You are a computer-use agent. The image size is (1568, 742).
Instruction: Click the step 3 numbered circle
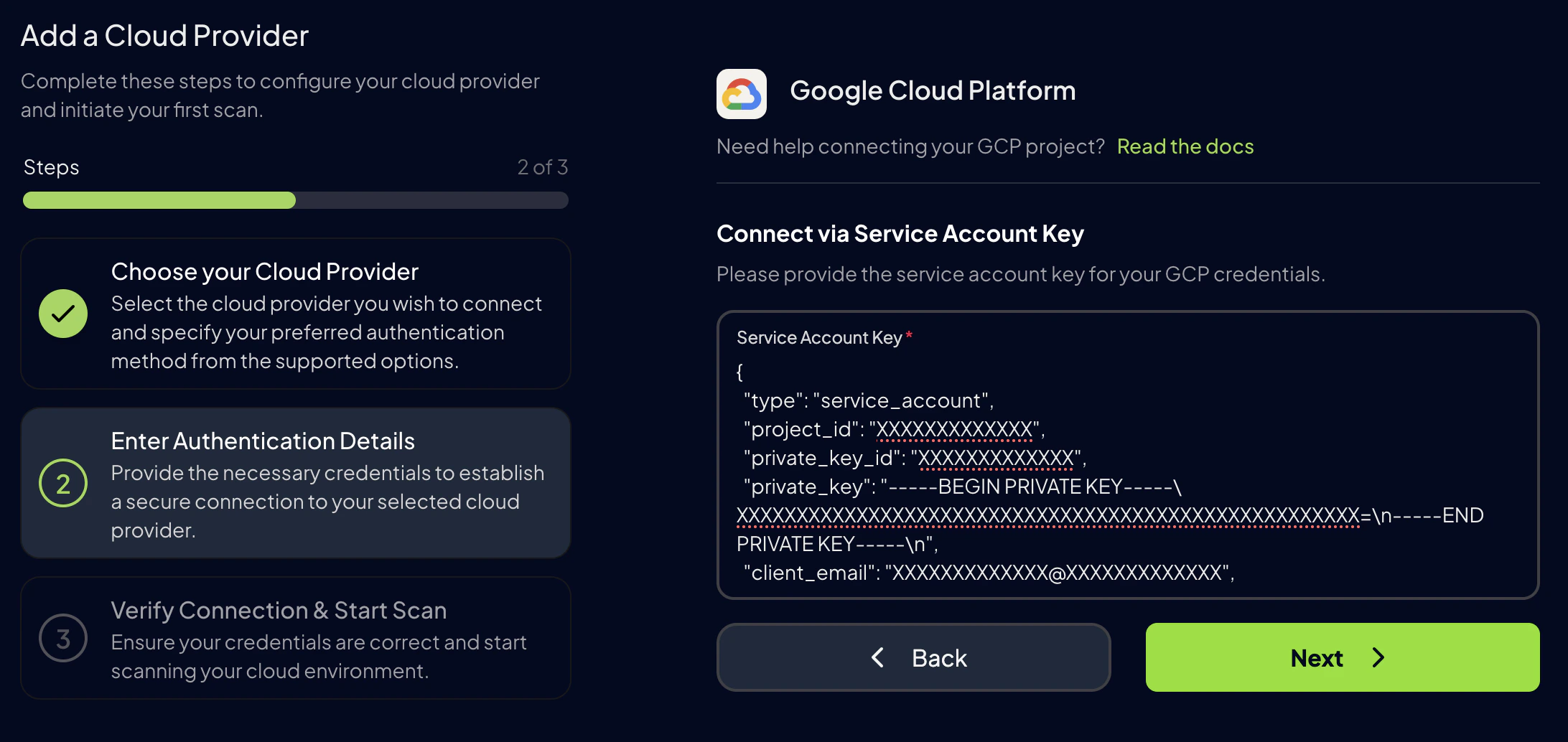(x=63, y=637)
